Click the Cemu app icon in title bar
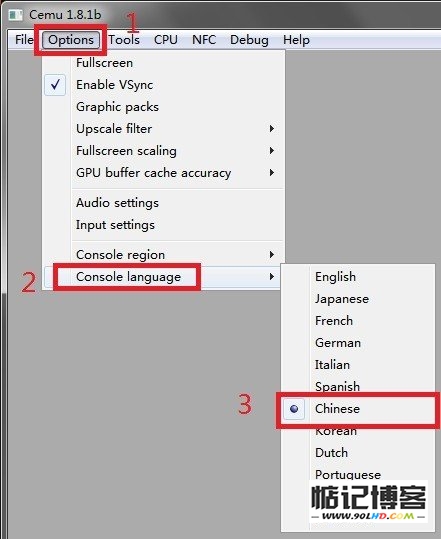441x539 pixels. click(x=16, y=15)
